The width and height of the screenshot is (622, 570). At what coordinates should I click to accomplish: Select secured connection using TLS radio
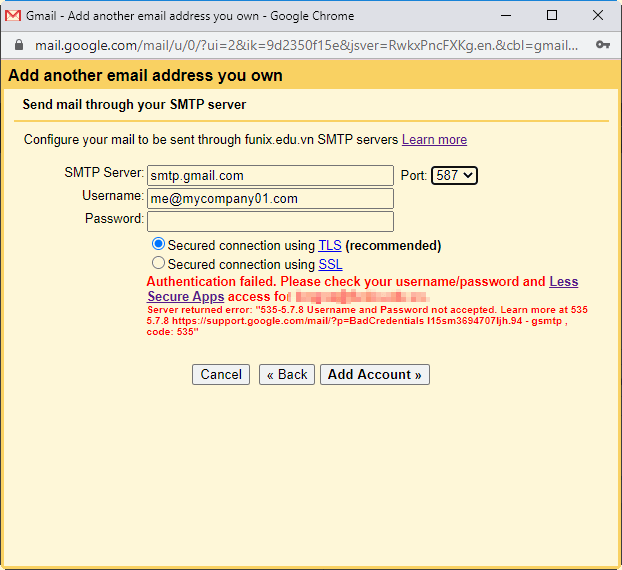click(x=158, y=244)
